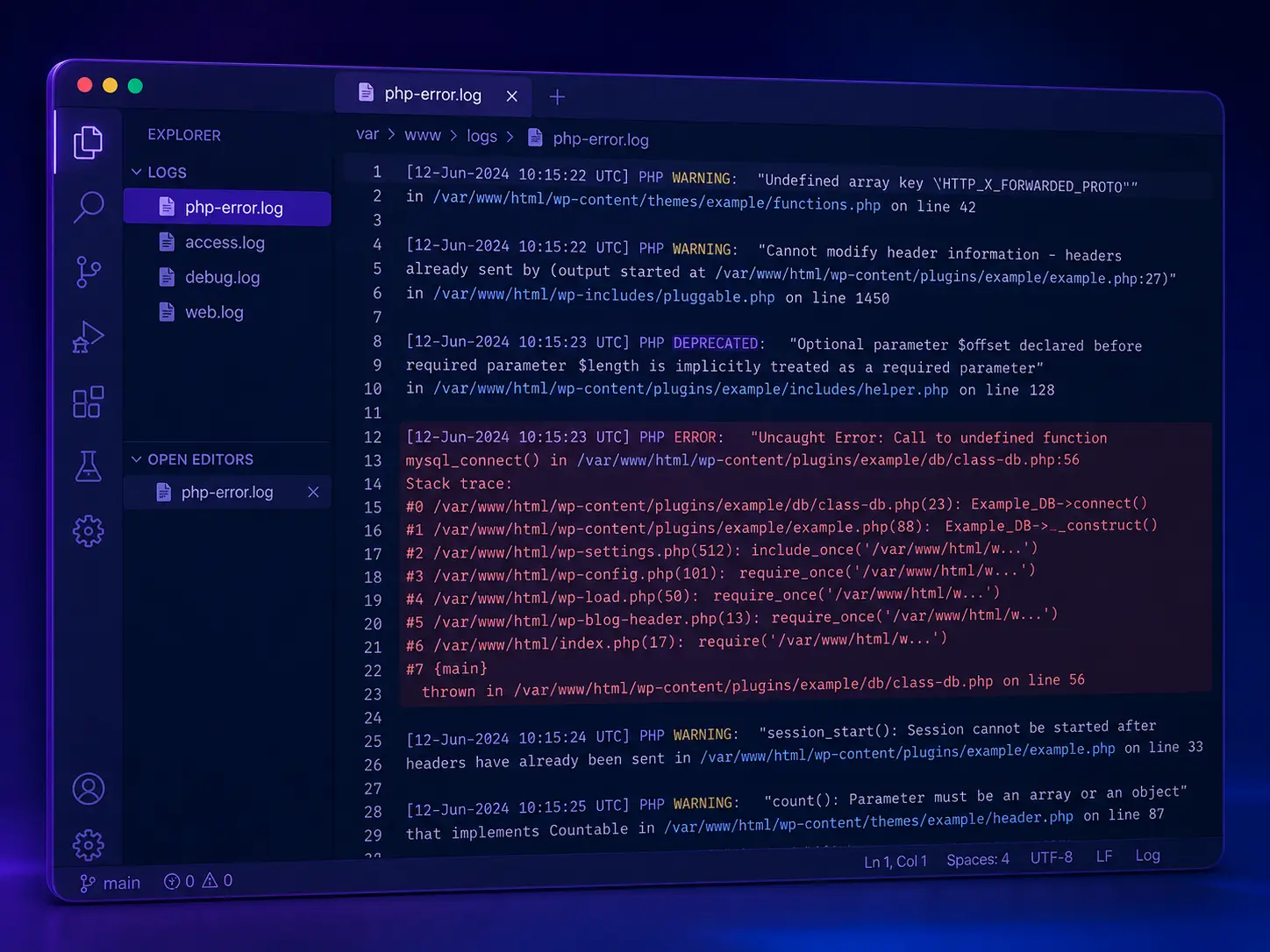Viewport: 1270px width, 952px height.
Task: Open Source Control branch icon
Action: click(89, 272)
